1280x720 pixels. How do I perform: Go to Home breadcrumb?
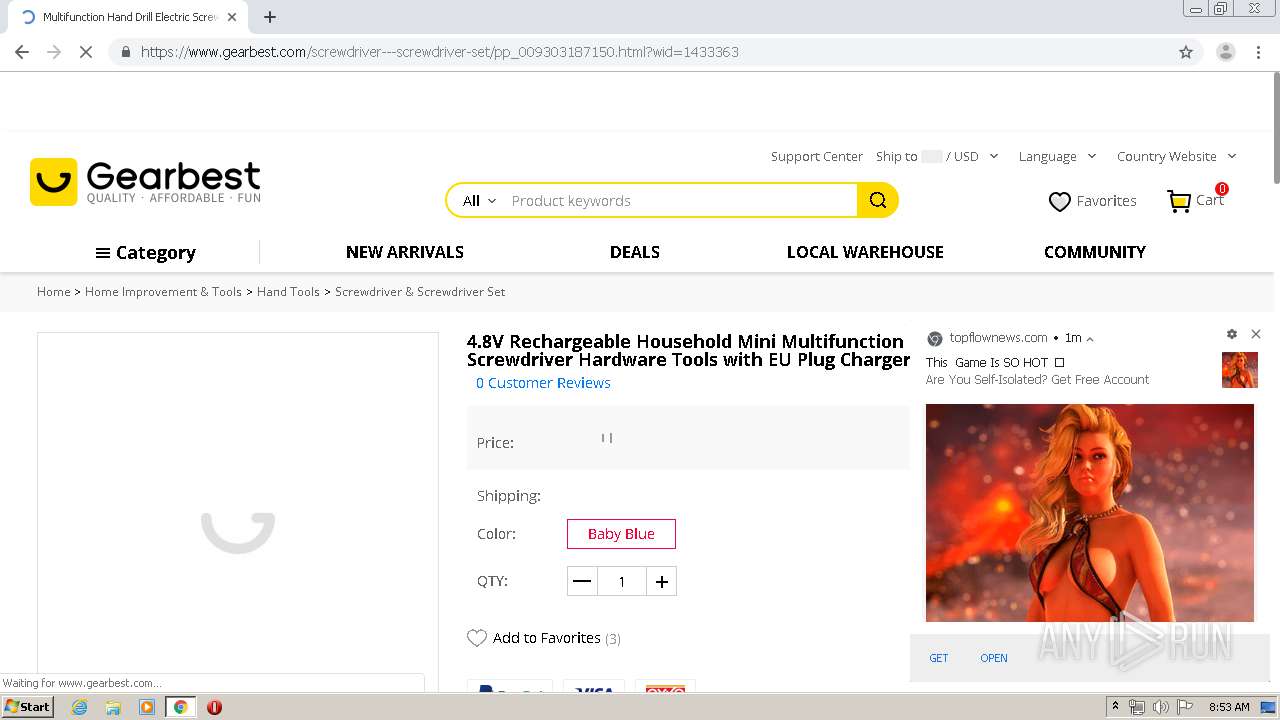[x=54, y=292]
